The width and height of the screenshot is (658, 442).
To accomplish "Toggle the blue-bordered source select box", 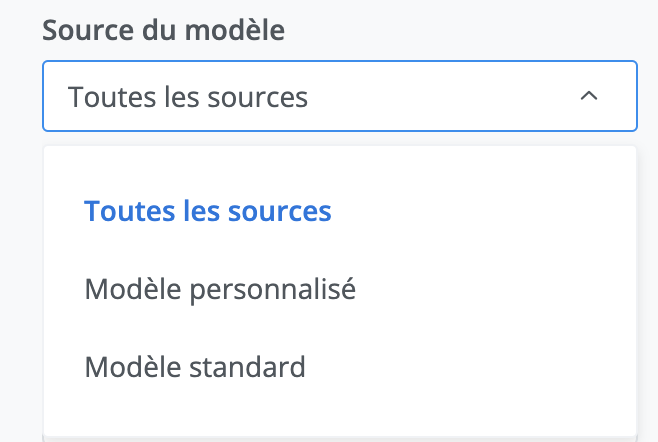I will 339,96.
